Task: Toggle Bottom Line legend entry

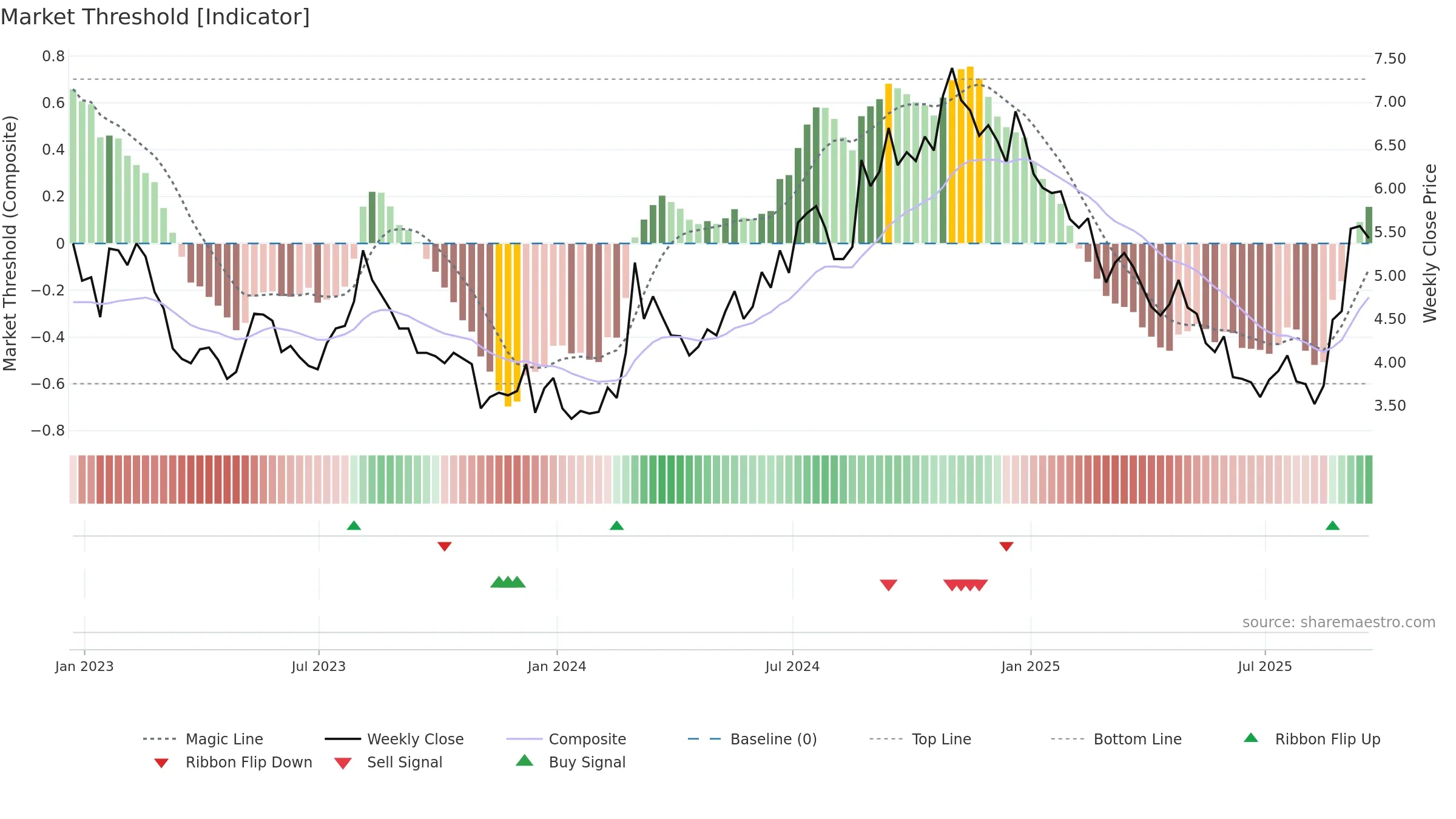Action: pos(1116,739)
